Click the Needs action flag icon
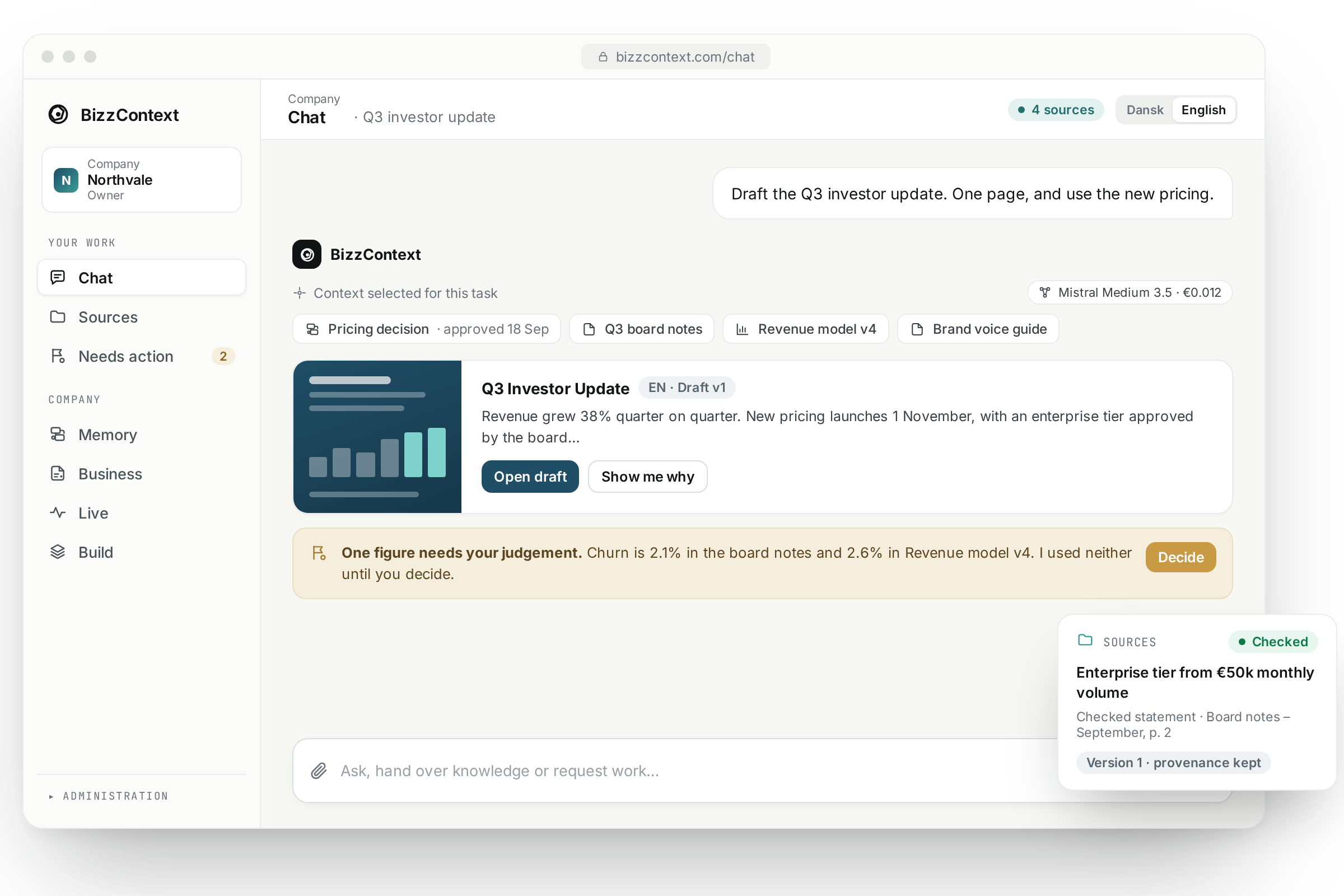 point(58,356)
